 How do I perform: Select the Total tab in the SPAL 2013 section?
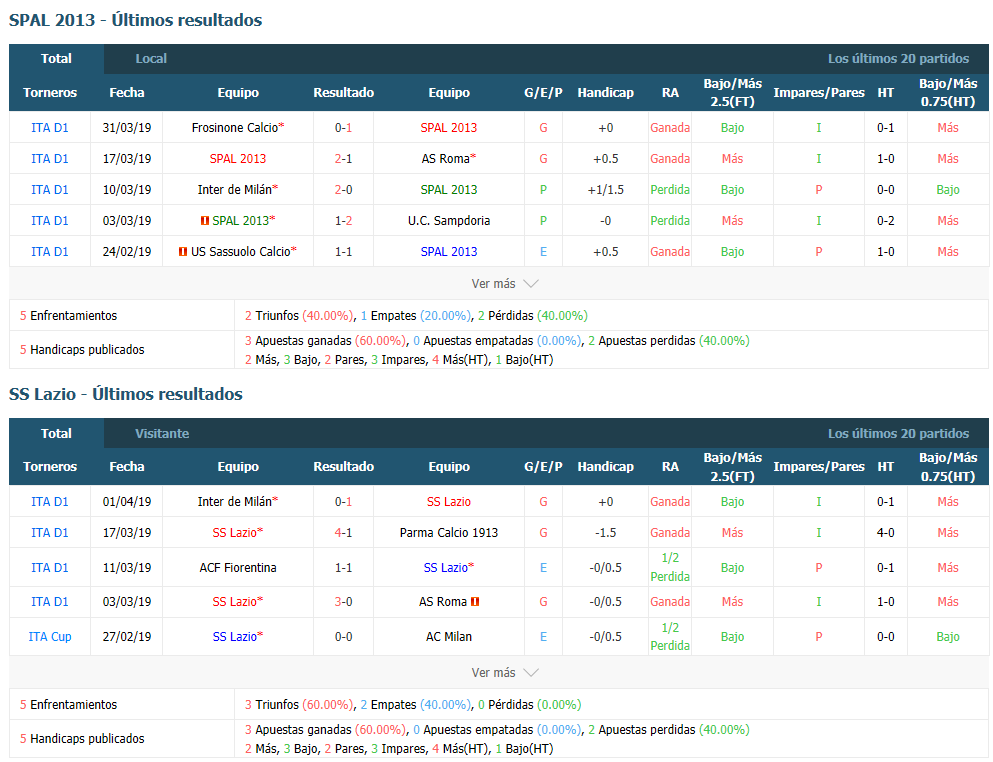pyautogui.click(x=56, y=59)
